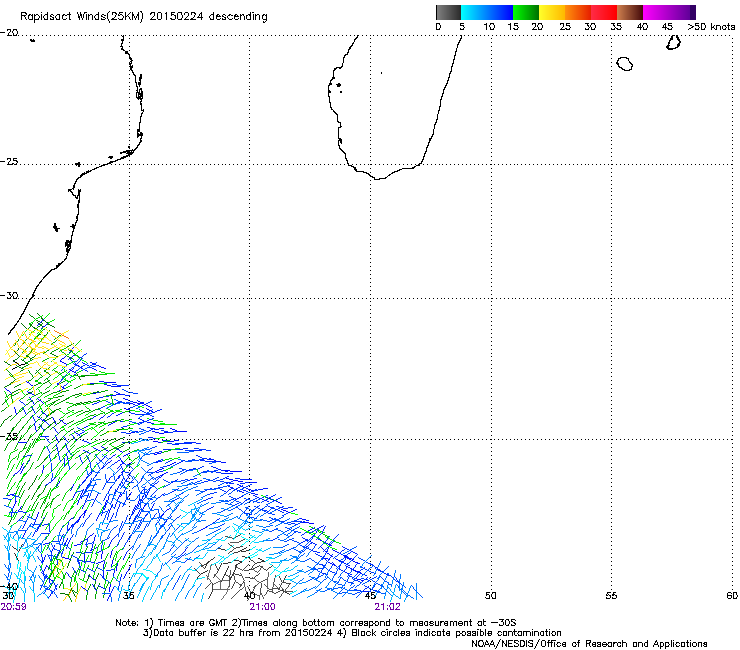The width and height of the screenshot is (740, 650).
Task: Click the 'Times are GMT' note line
Action: pyautogui.click(x=316, y=623)
